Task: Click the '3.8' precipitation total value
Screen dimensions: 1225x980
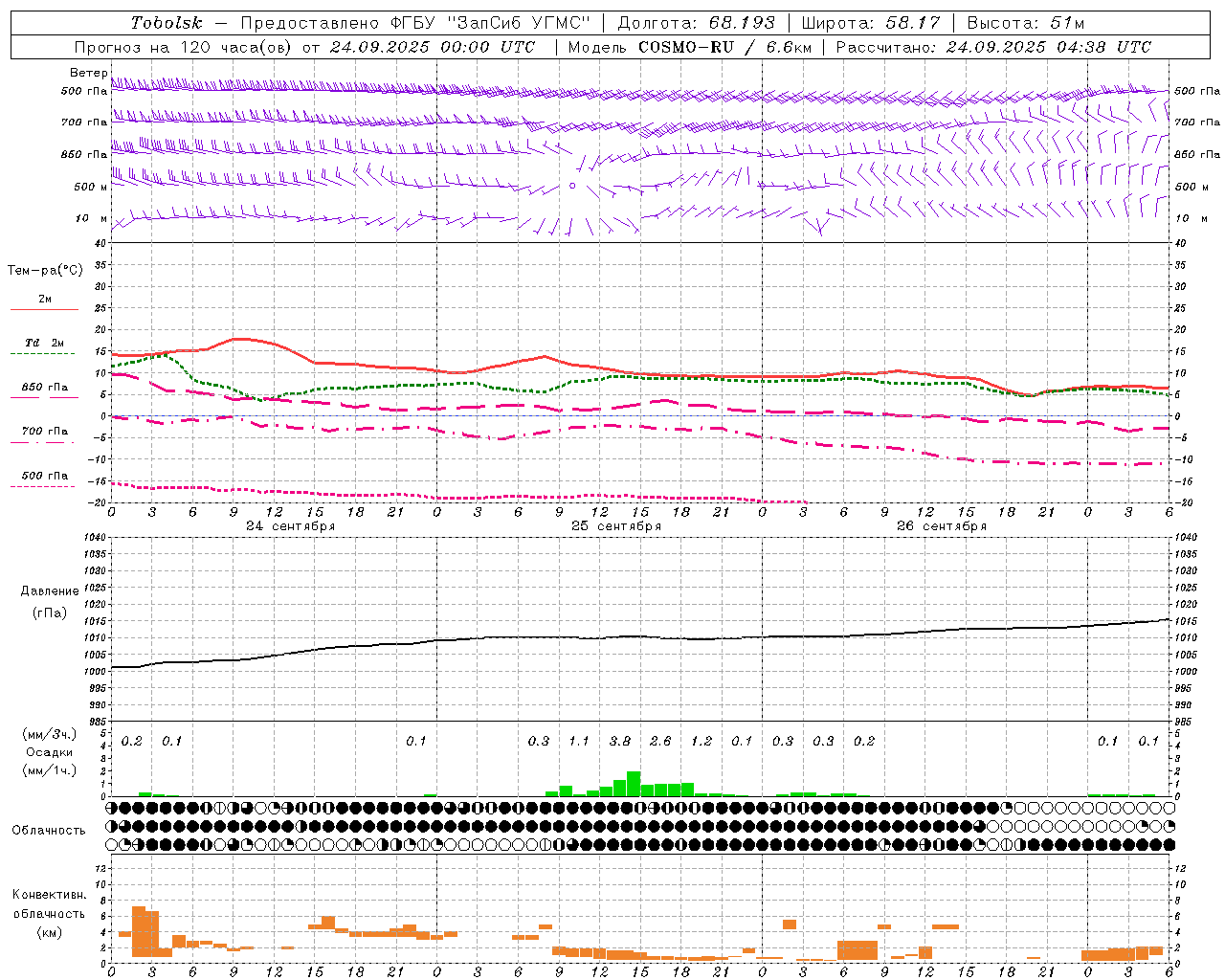Action: pos(620,741)
